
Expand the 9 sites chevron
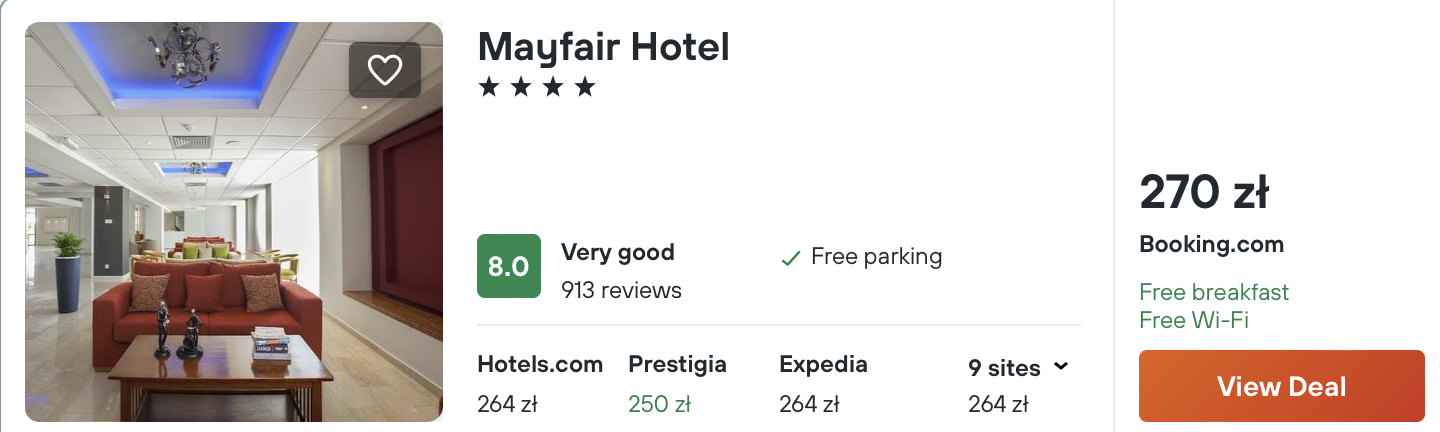coord(1061,366)
